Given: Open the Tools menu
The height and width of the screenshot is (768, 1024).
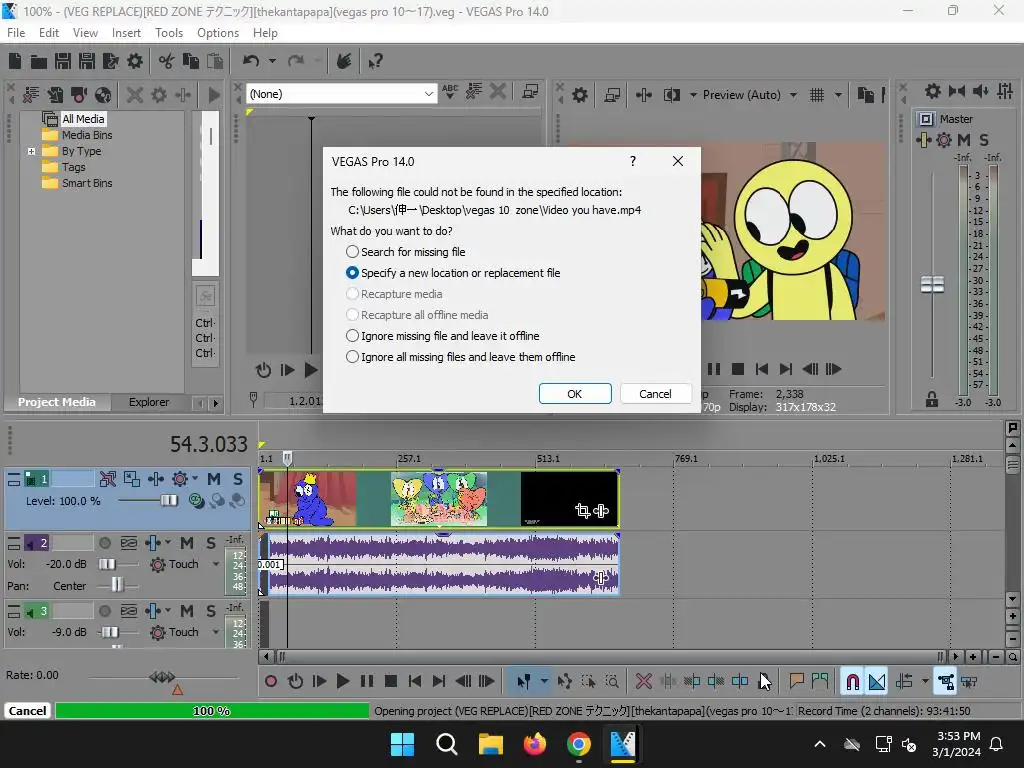Looking at the screenshot, I should (169, 33).
